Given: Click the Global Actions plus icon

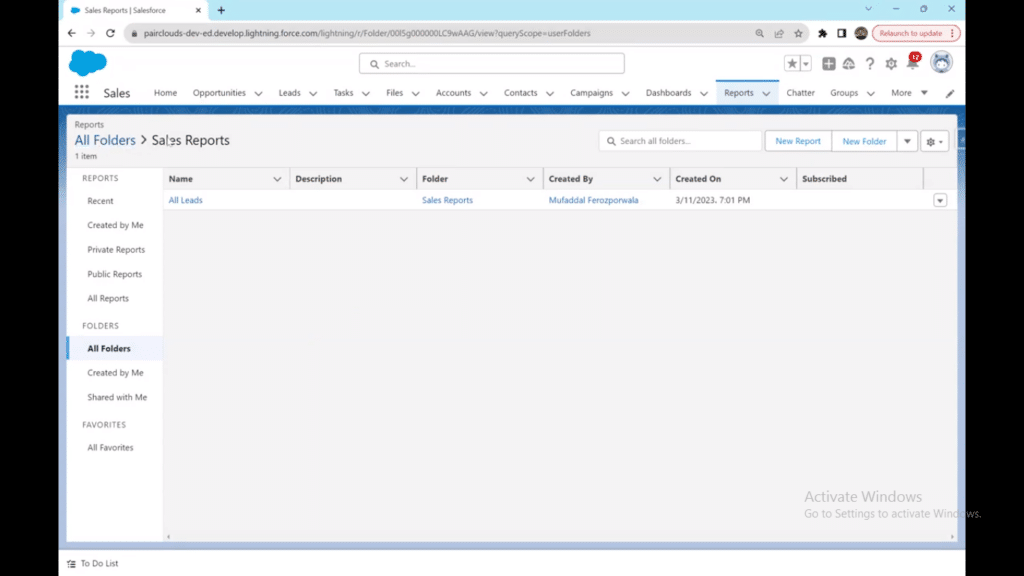Looking at the screenshot, I should click(x=828, y=63).
